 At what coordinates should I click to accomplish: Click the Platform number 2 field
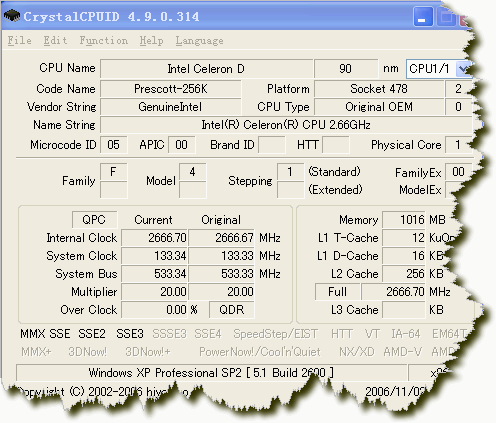pyautogui.click(x=458, y=89)
